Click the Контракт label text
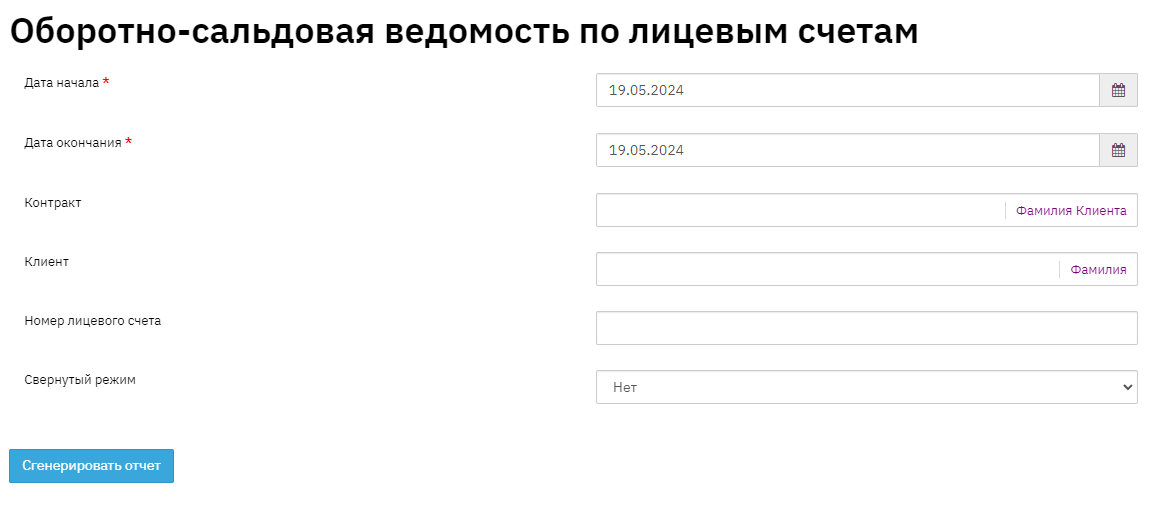This screenshot has width=1175, height=512. coord(53,203)
